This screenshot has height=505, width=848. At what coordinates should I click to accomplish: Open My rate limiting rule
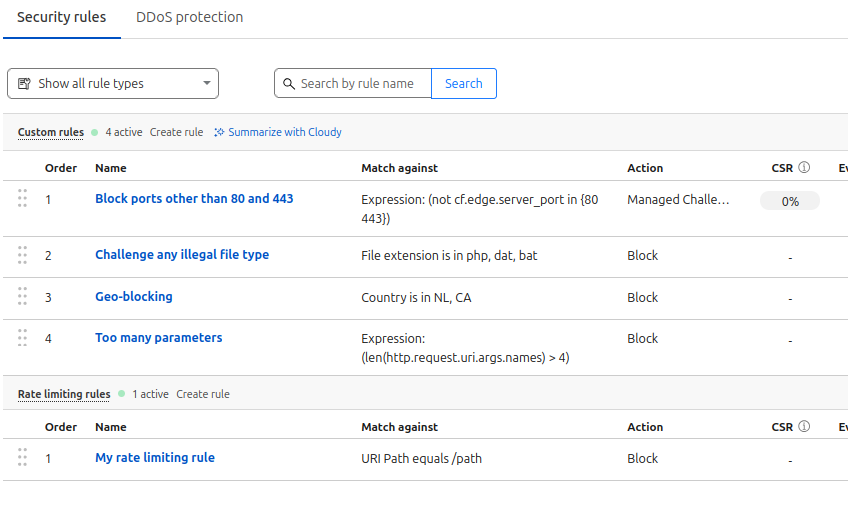[x=155, y=457]
